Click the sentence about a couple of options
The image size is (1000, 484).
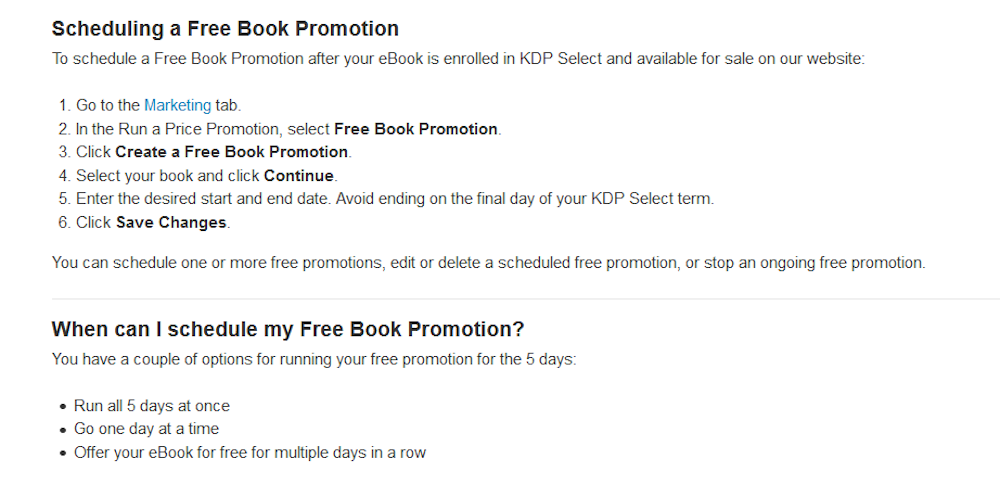tap(313, 358)
